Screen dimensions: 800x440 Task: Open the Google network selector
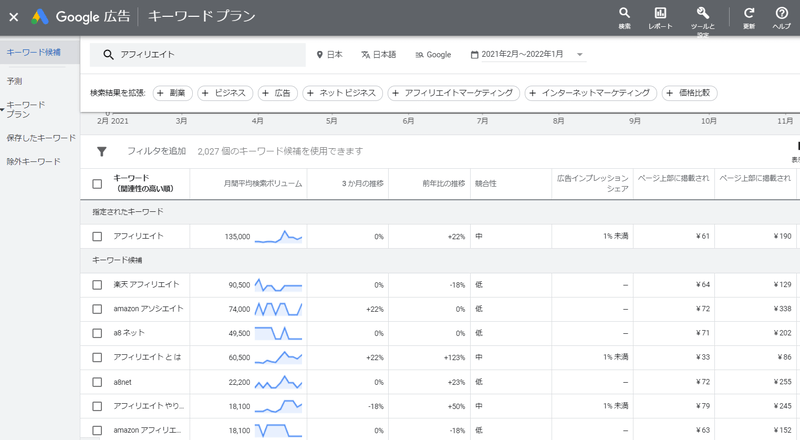coord(433,55)
